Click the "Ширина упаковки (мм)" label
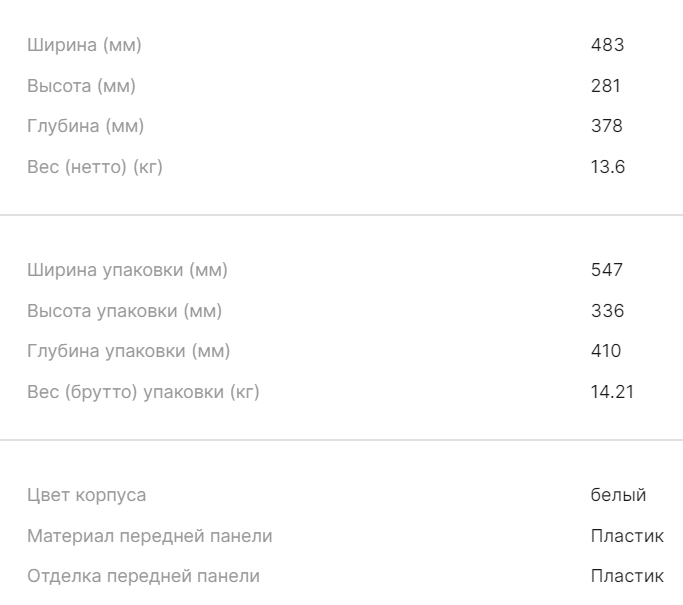The width and height of the screenshot is (683, 605). [x=127, y=270]
